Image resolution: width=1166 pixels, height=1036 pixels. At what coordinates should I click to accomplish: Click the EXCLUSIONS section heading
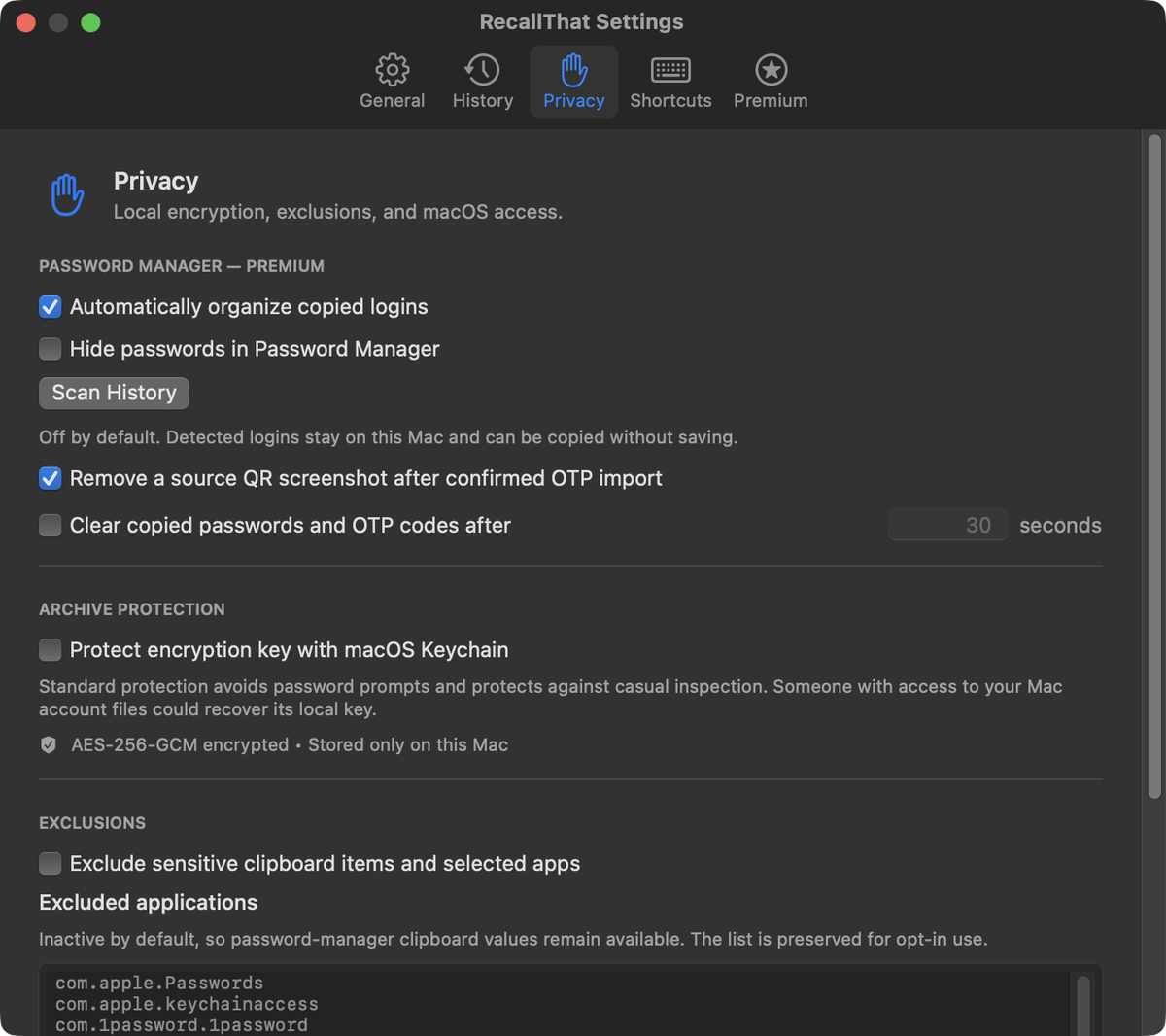pos(92,823)
